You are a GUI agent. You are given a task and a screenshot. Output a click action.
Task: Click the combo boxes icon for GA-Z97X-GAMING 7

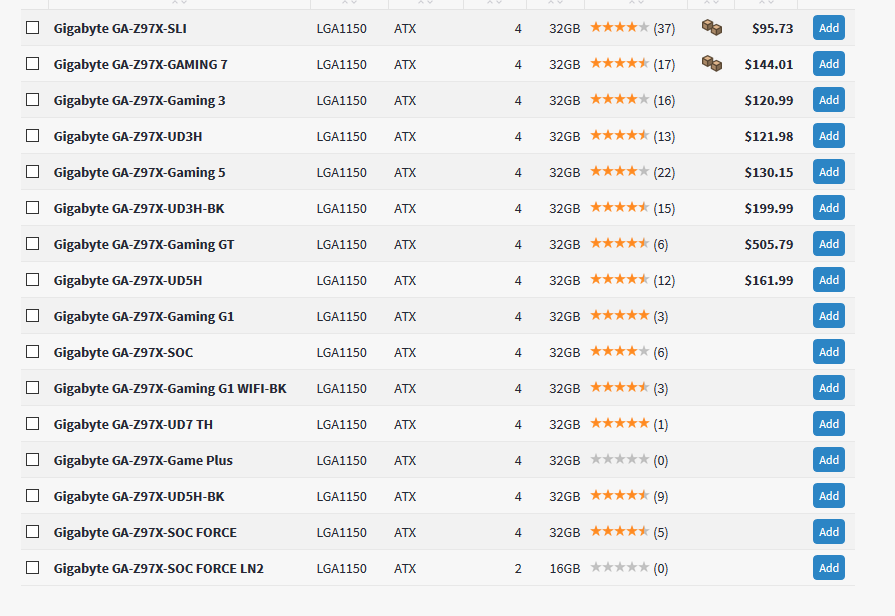tap(712, 63)
